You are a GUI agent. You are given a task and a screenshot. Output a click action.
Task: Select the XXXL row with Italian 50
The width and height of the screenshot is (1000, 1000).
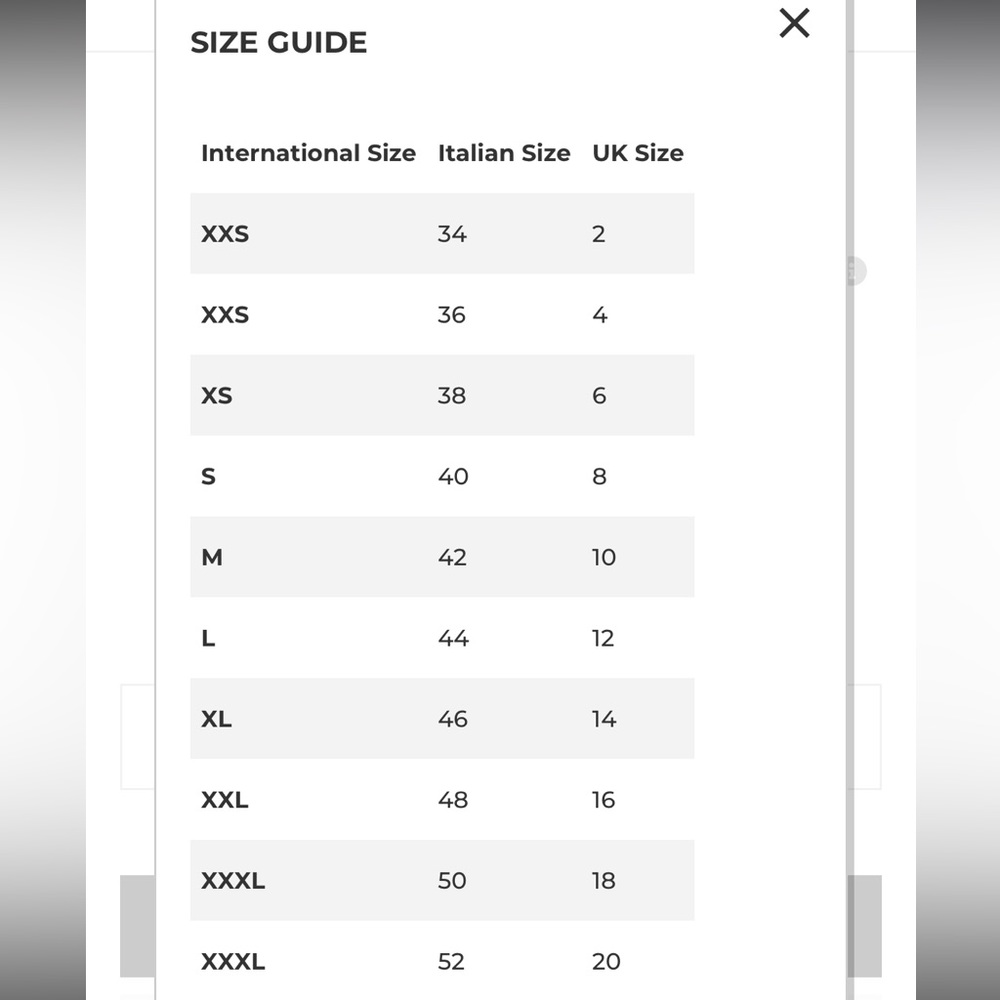click(x=442, y=880)
